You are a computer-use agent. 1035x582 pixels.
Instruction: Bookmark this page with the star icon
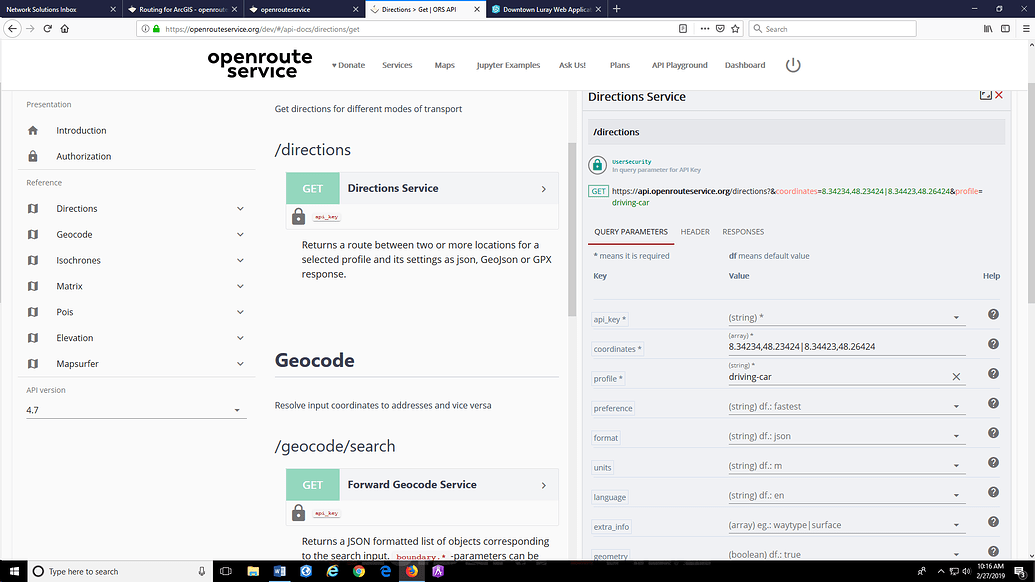tap(735, 29)
